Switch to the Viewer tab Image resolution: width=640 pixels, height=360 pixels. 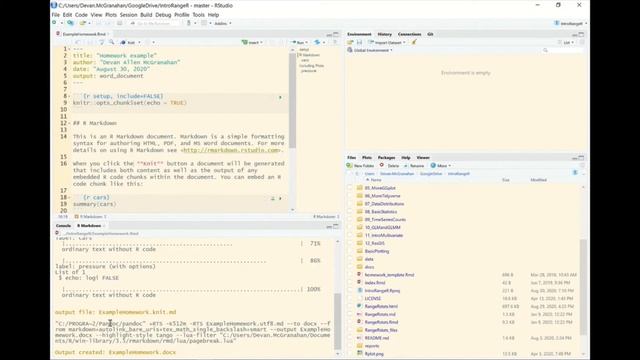(x=422, y=158)
